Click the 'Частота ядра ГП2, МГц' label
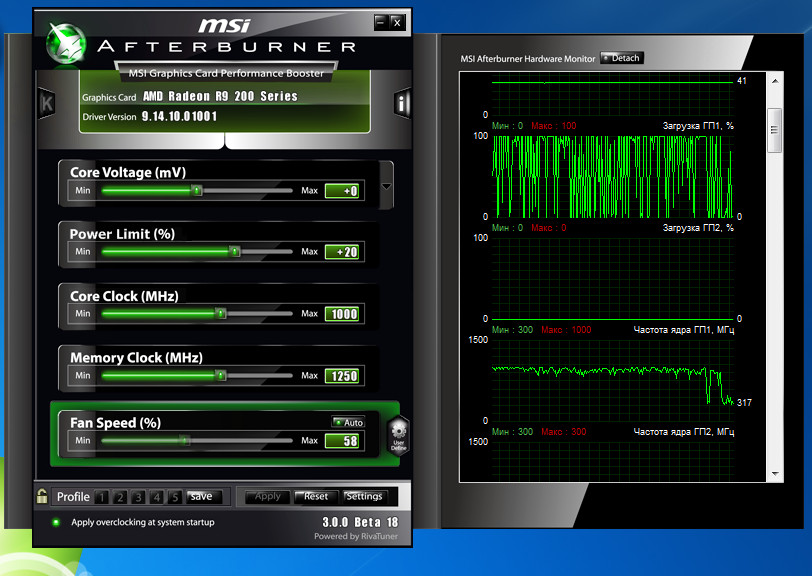Screen dimensions: 812x576 pos(684,431)
